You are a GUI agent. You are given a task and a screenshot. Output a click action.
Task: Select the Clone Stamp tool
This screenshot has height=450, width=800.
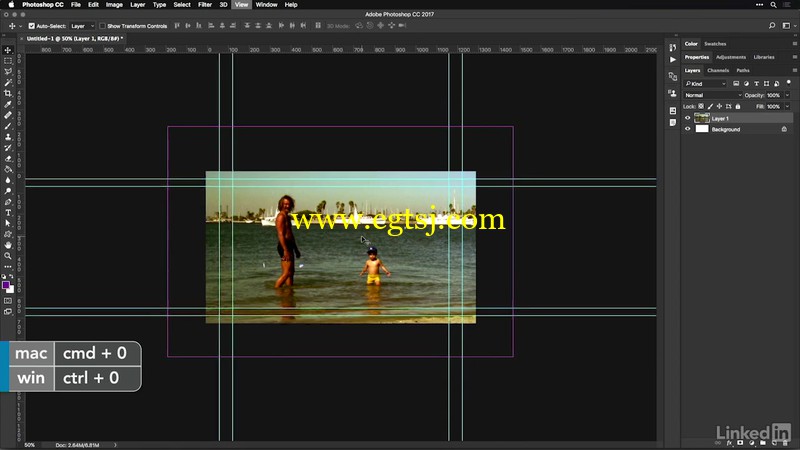coord(8,137)
